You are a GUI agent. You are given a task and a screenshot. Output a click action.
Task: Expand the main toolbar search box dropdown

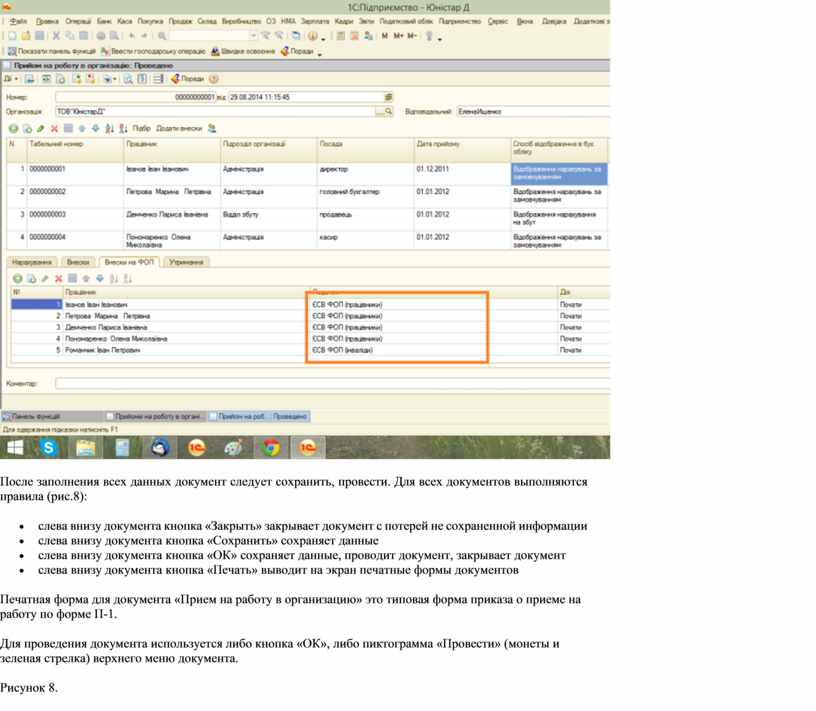tap(253, 36)
